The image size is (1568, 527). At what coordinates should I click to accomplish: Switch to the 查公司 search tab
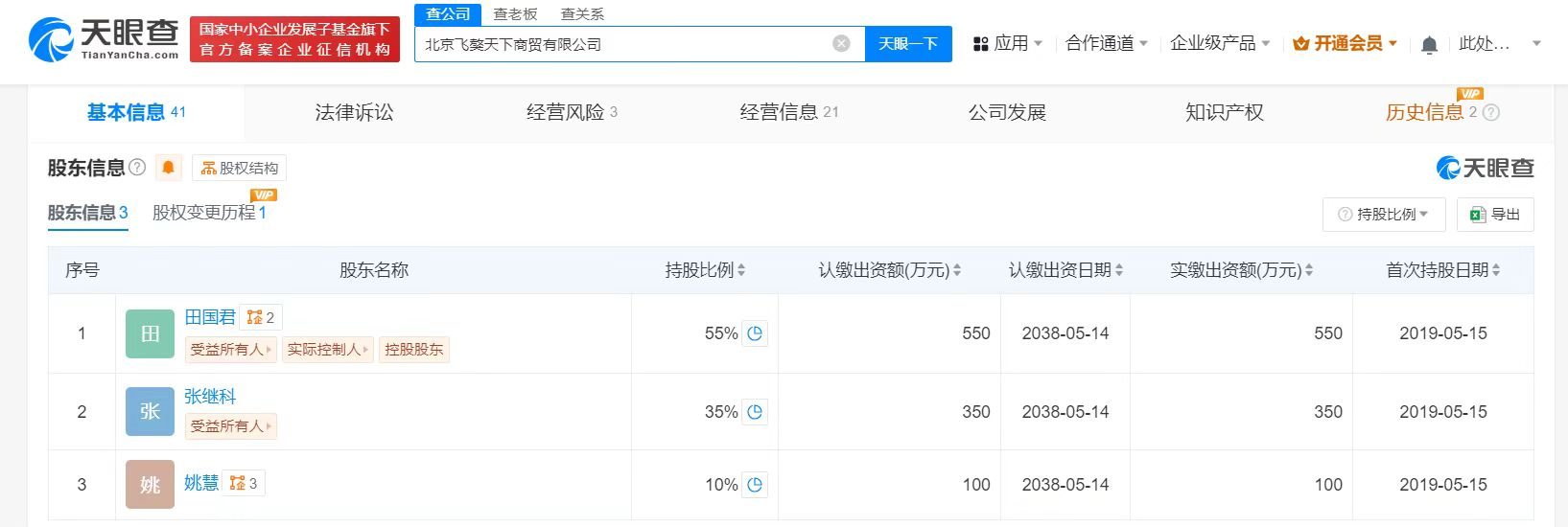(448, 13)
